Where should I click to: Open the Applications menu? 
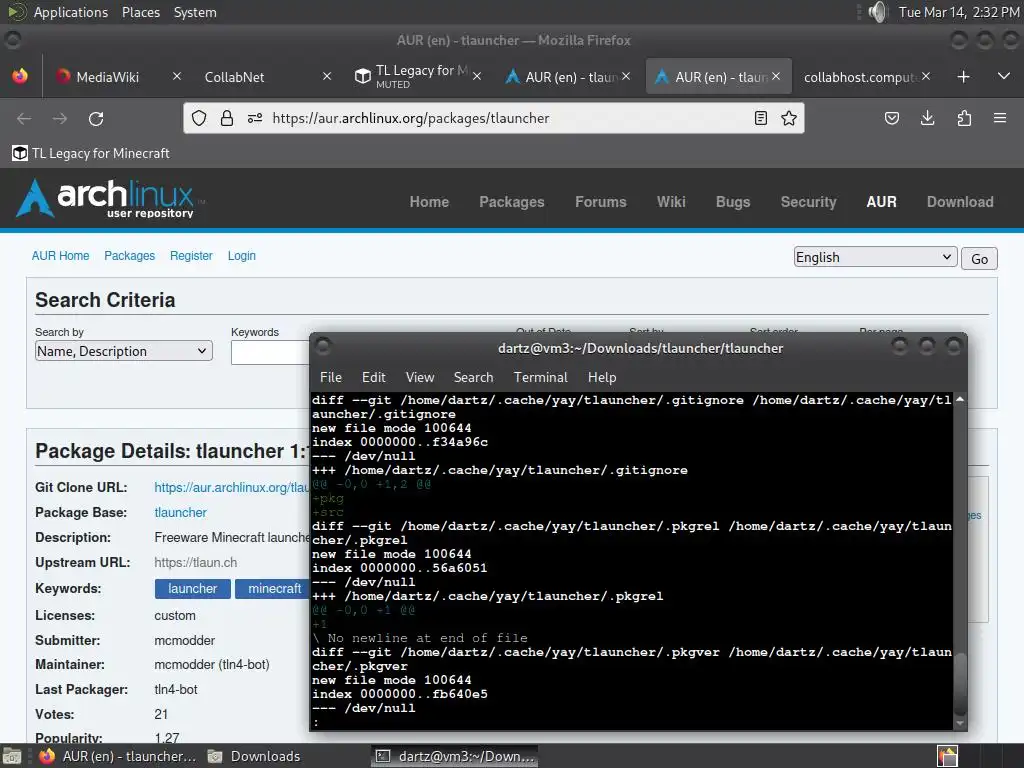point(71,12)
